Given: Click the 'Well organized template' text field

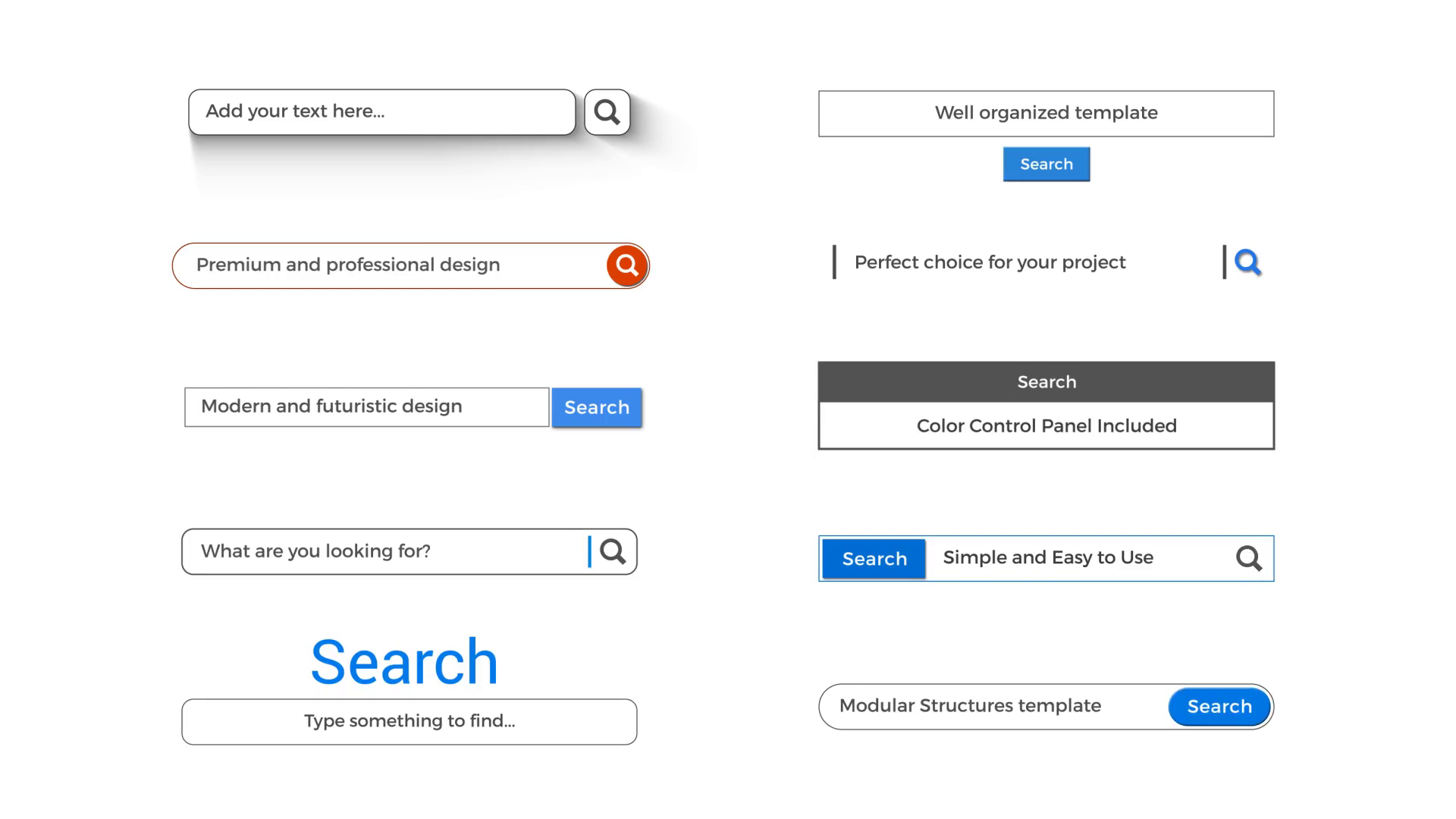Looking at the screenshot, I should 1046,114.
